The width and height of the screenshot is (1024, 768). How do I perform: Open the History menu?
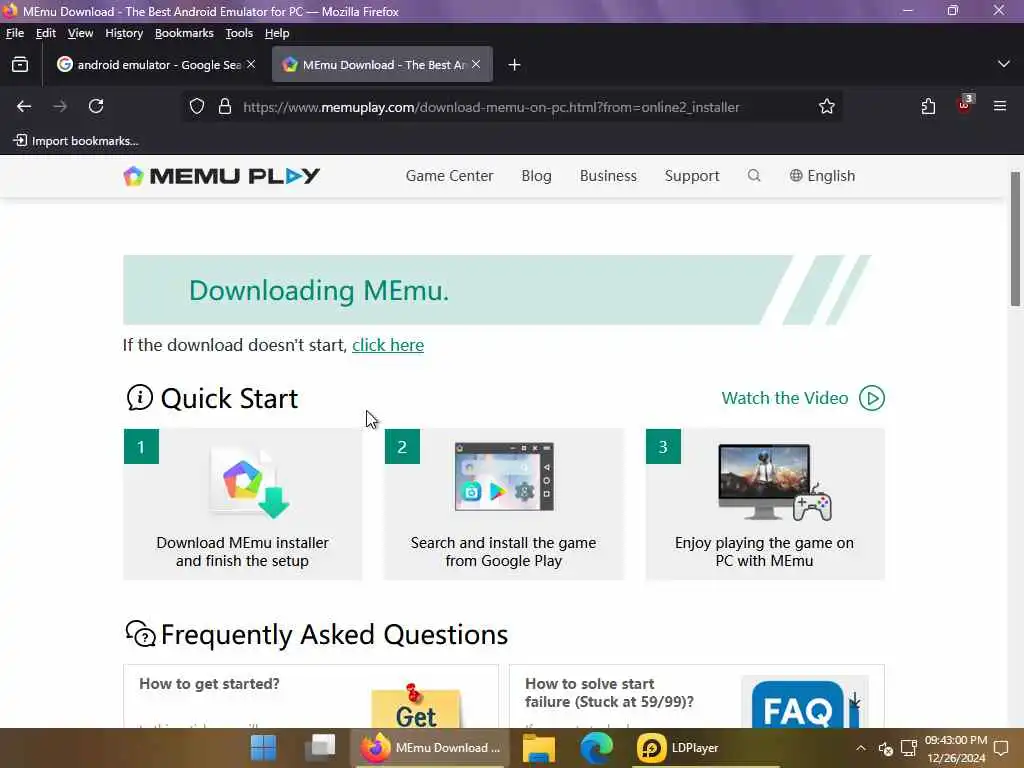pos(124,33)
